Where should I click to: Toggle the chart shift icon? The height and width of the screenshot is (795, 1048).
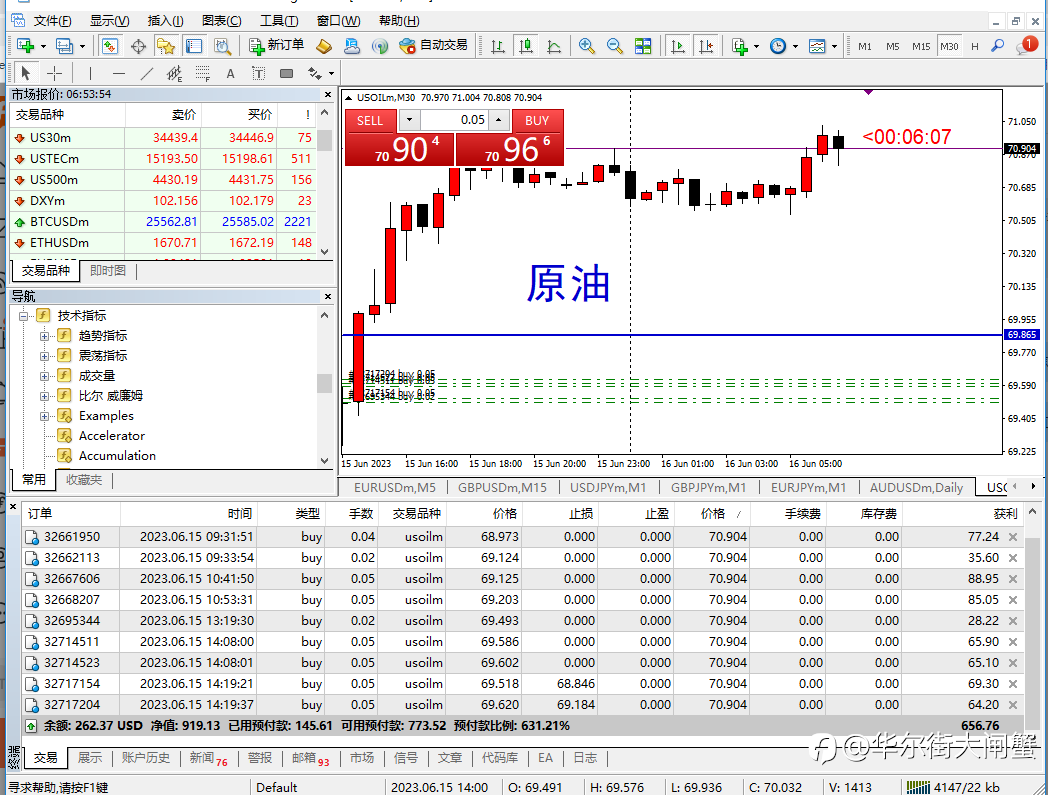(x=706, y=45)
